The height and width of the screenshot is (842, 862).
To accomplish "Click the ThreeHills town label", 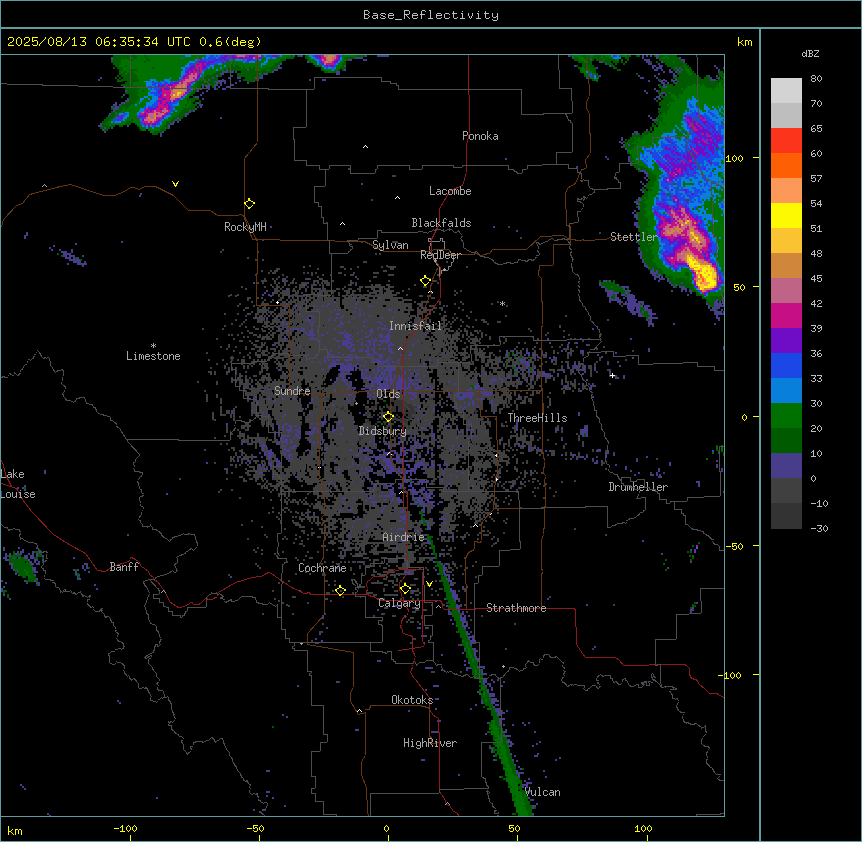I will [537, 418].
